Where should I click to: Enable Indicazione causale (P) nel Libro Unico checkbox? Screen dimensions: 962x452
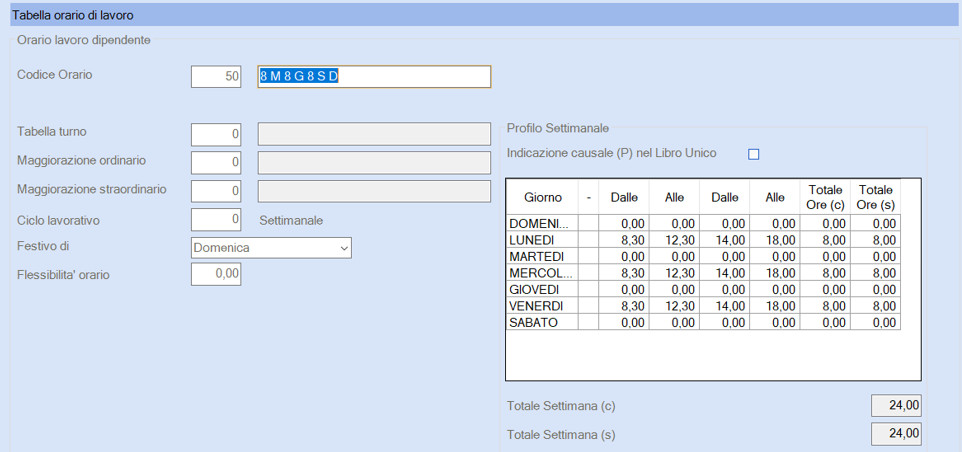pyautogui.click(x=753, y=155)
